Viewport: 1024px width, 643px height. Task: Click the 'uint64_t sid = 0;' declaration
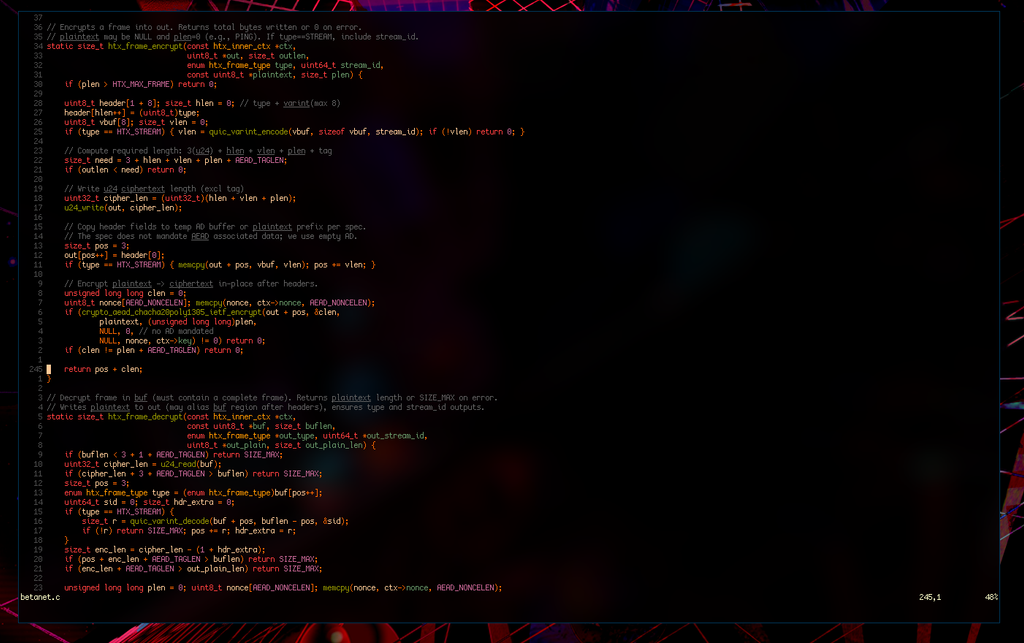point(101,502)
